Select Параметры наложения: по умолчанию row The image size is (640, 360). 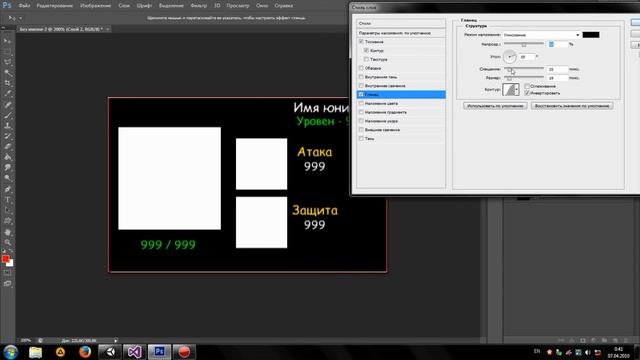(x=401, y=33)
